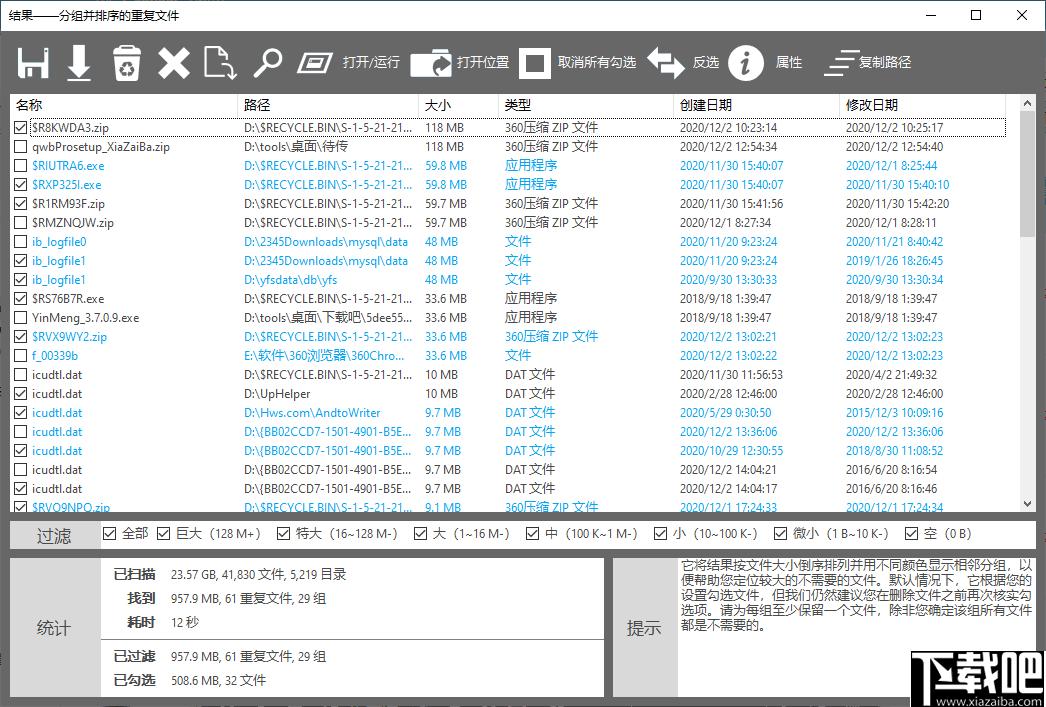Sort by the 名称 column header

coord(124,105)
